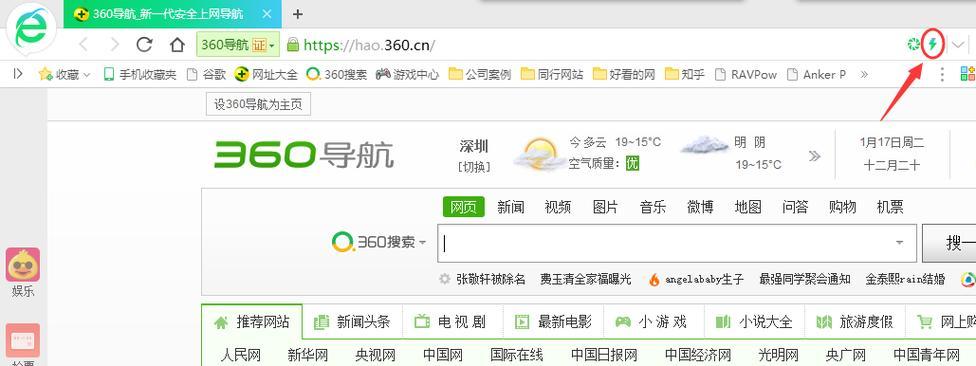Image resolution: width=976 pixels, height=366 pixels.
Task: Open 手机收藏夹 bookmark
Action: [140, 75]
